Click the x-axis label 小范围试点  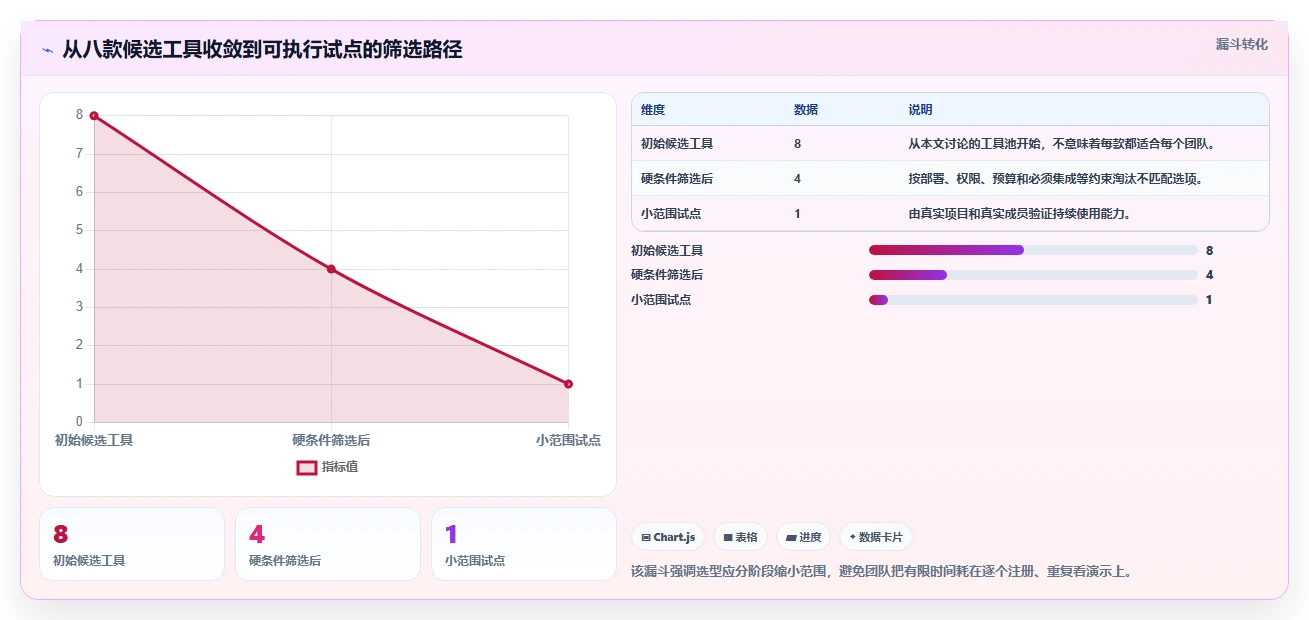(x=568, y=440)
